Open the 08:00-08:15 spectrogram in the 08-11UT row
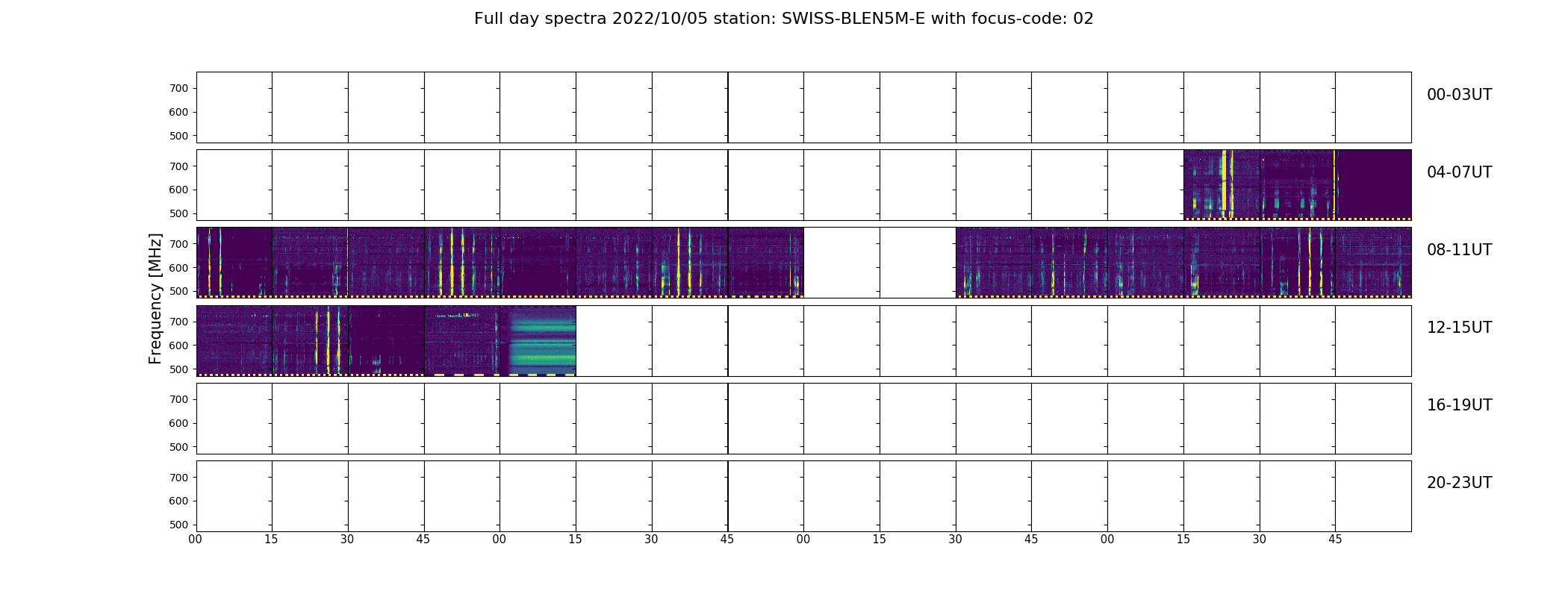The width and height of the screenshot is (1568, 597). coord(234,263)
